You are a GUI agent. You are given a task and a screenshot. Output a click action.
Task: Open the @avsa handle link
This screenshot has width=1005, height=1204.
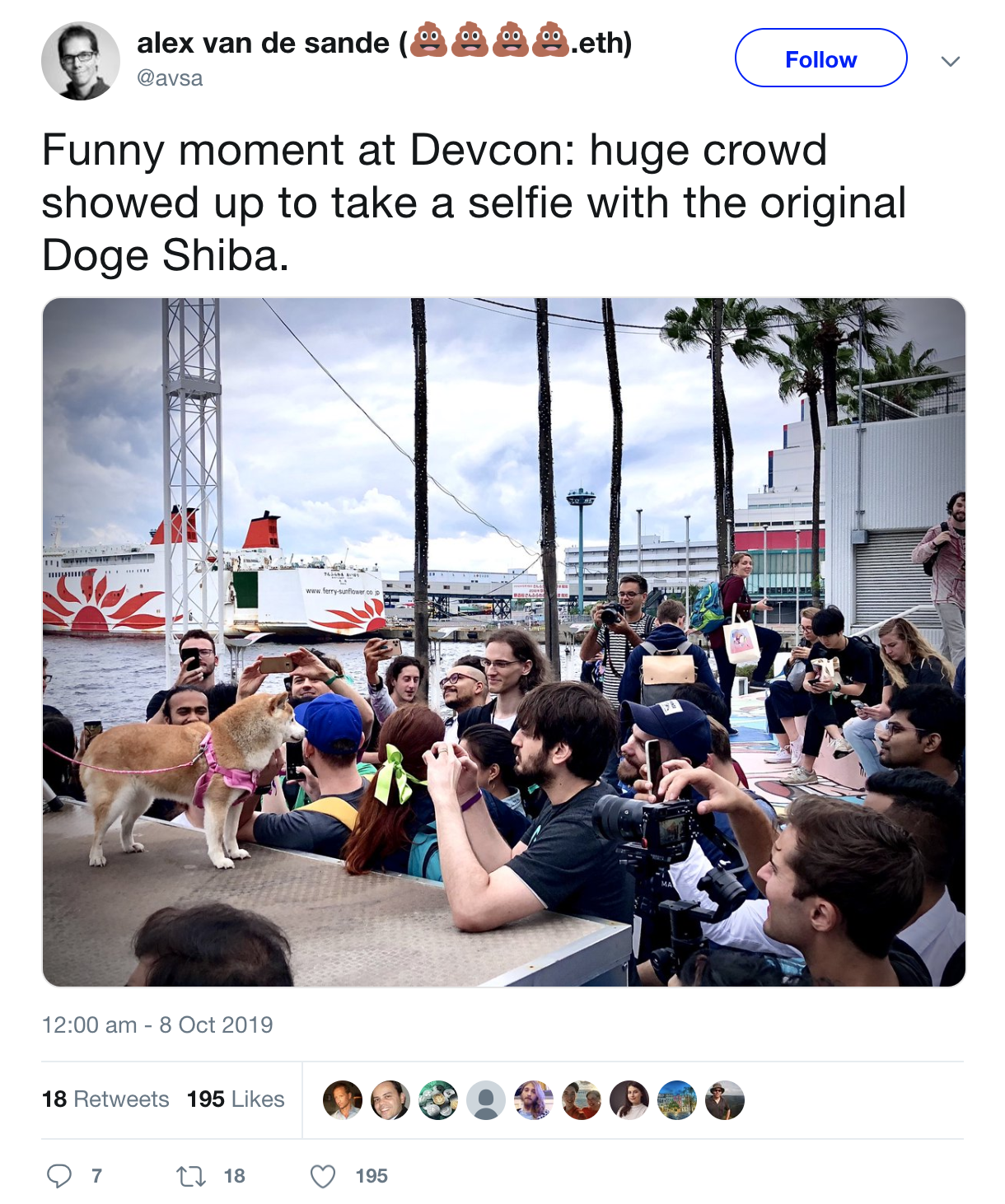(170, 78)
